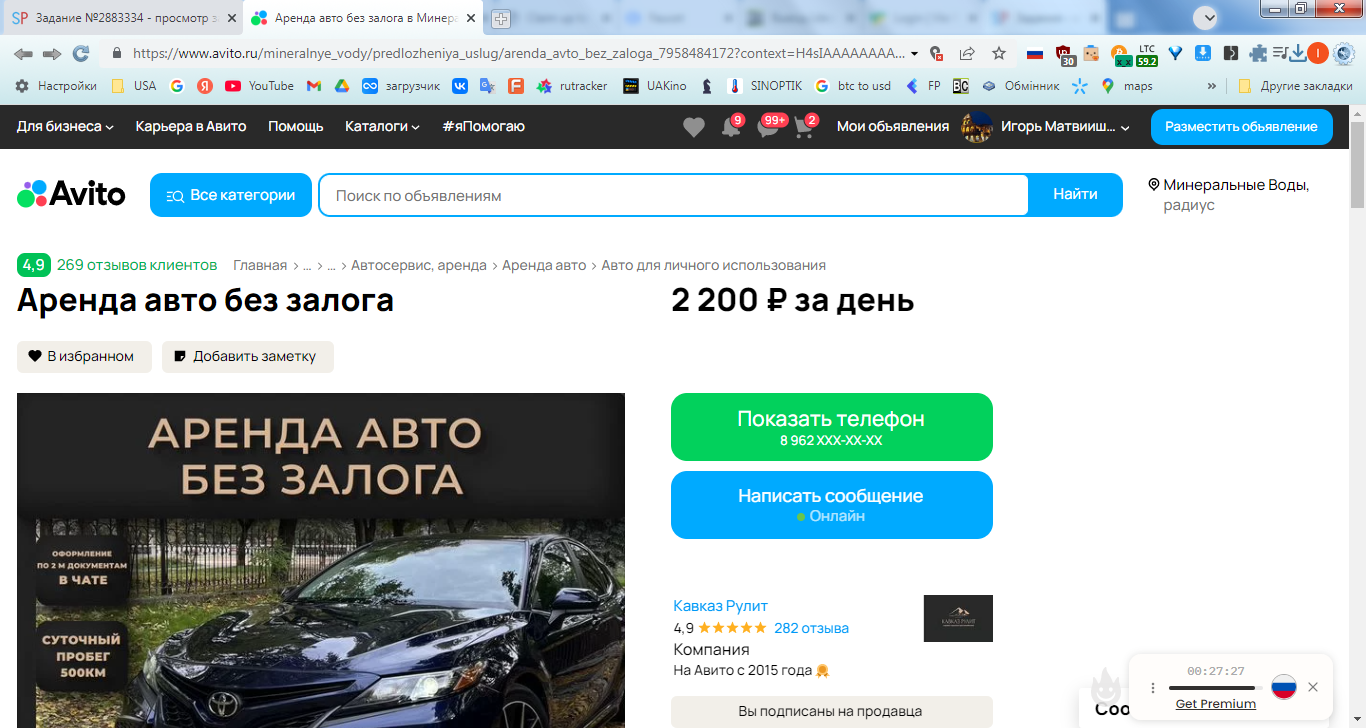
Task: Click the share page icon in address bar
Action: click(x=967, y=53)
